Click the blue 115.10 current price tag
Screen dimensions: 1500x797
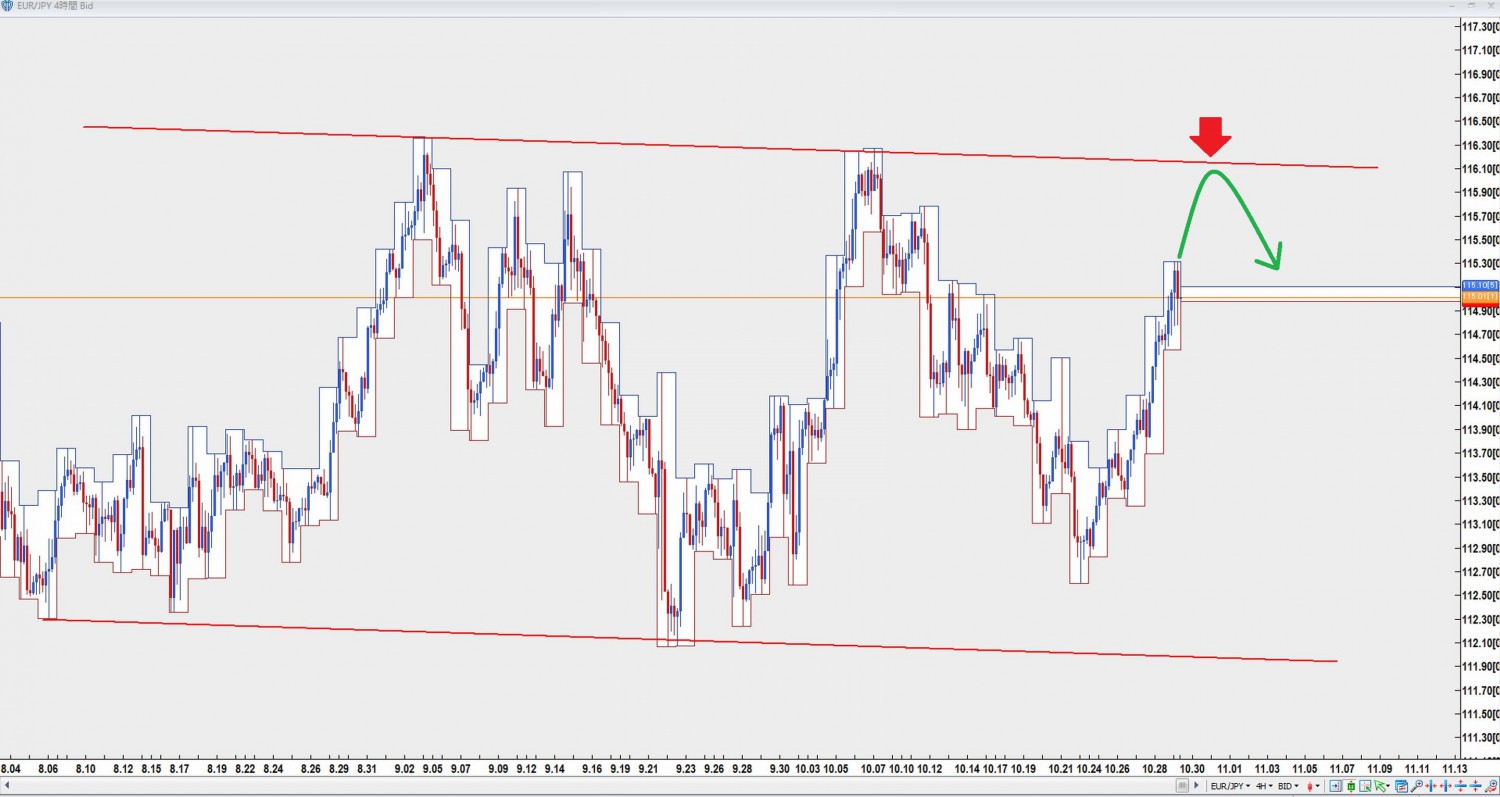(1479, 286)
